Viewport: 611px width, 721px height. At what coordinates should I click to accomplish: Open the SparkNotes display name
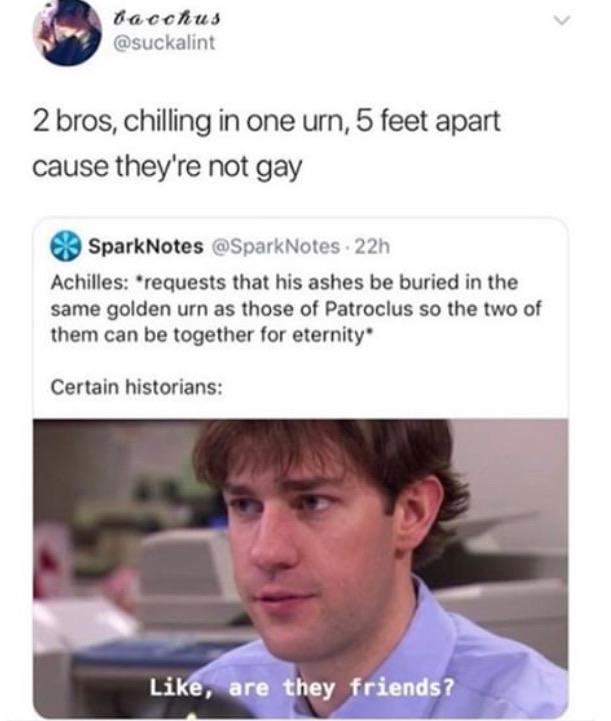click(x=146, y=246)
